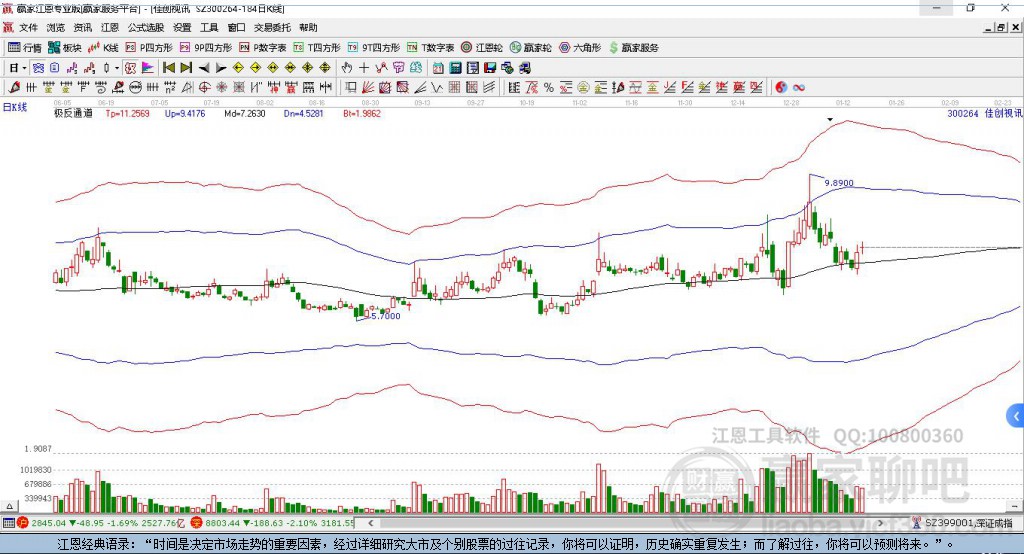Select the crosshair cursor tool
1024x554 pixels.
[x=364, y=68]
